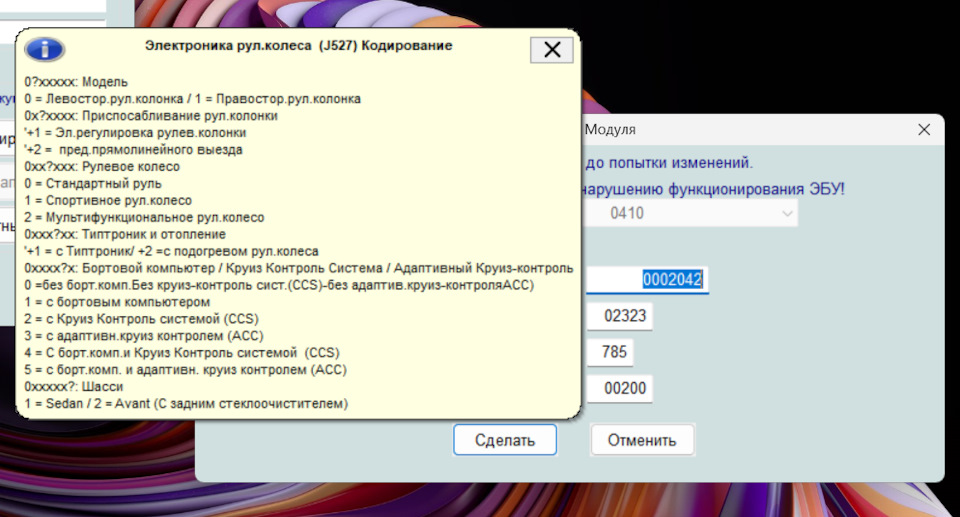Select line '0 = Стандартный руль'
The width and height of the screenshot is (960, 517).
[x=92, y=184]
